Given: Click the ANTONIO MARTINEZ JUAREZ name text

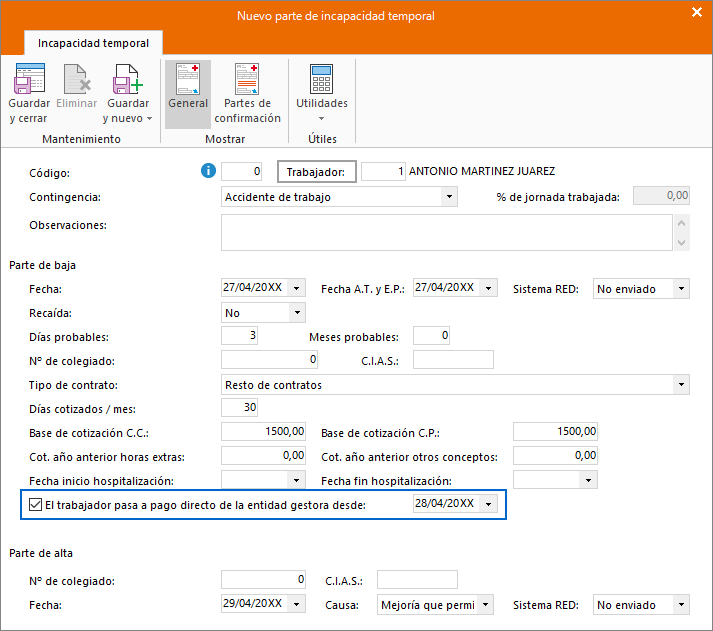Looking at the screenshot, I should click(482, 171).
